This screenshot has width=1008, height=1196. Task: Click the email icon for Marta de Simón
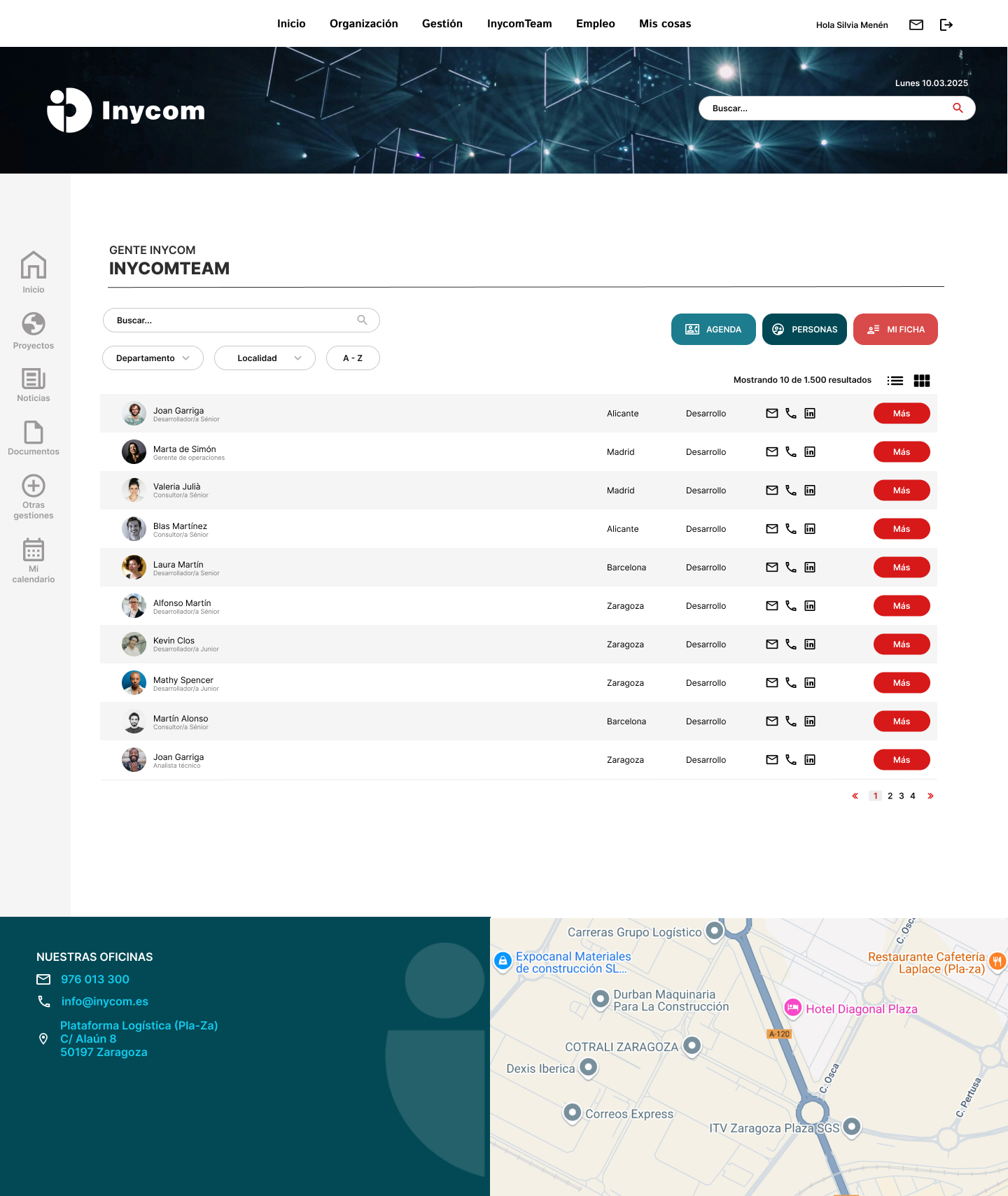[772, 452]
